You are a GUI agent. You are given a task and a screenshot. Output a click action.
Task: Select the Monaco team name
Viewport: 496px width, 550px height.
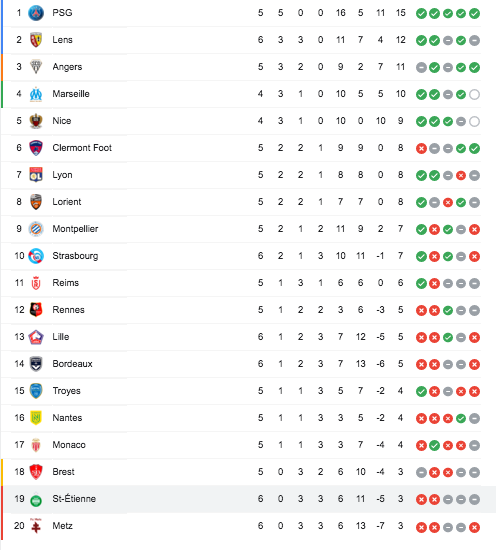pyautogui.click(x=69, y=445)
